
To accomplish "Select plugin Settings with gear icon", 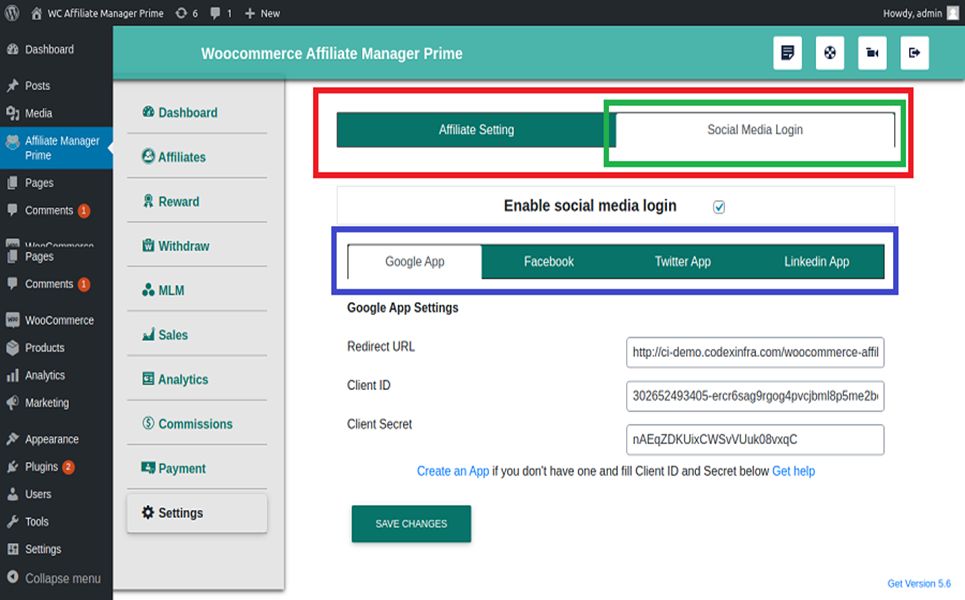I will tap(197, 513).
